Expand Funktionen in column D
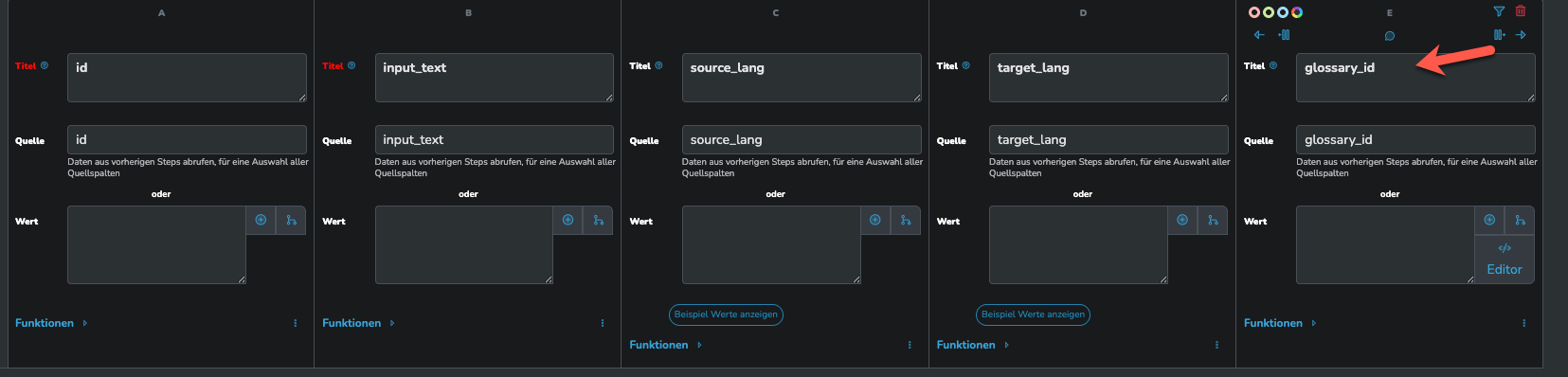The height and width of the screenshot is (377, 1568). pyautogui.click(x=972, y=345)
